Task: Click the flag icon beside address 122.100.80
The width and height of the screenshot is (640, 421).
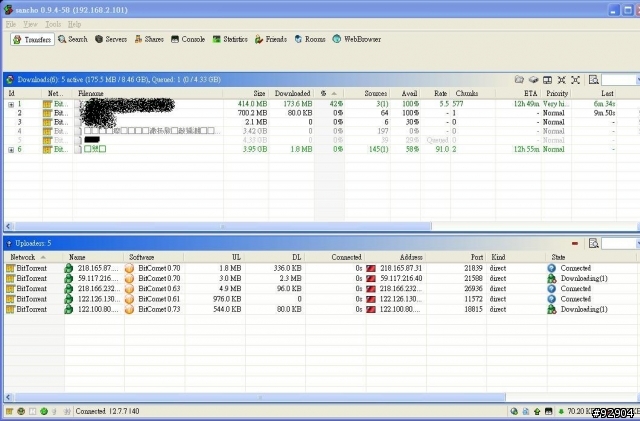Action: point(371,310)
